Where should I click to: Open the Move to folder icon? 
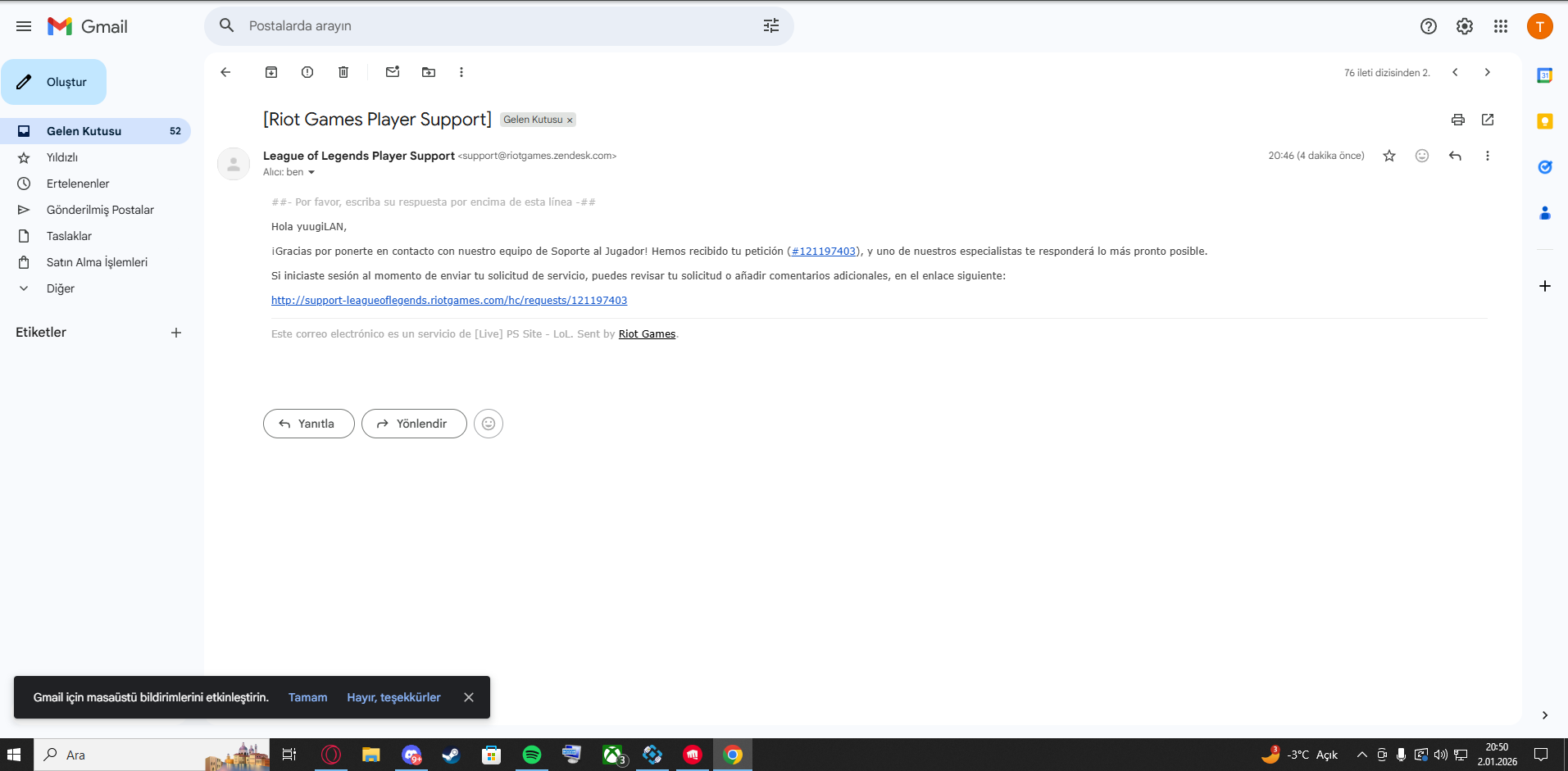(429, 72)
